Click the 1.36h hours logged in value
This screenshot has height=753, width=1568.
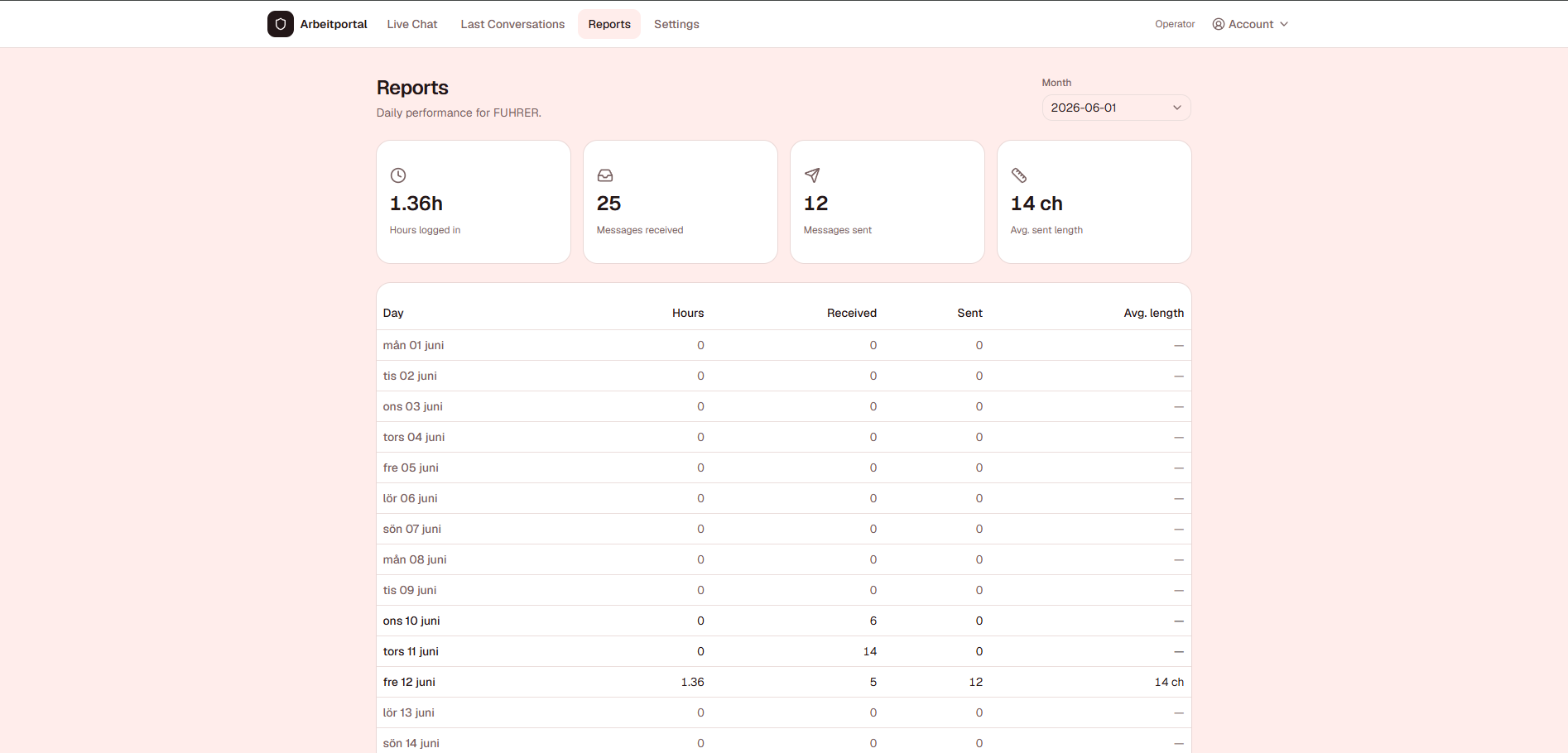pyautogui.click(x=416, y=204)
